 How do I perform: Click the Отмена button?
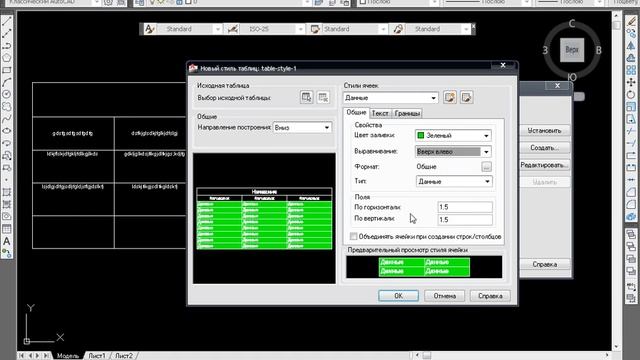pyautogui.click(x=444, y=296)
